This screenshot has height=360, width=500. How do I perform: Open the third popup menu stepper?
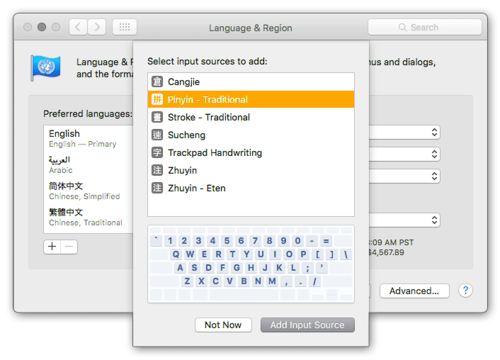click(x=434, y=176)
